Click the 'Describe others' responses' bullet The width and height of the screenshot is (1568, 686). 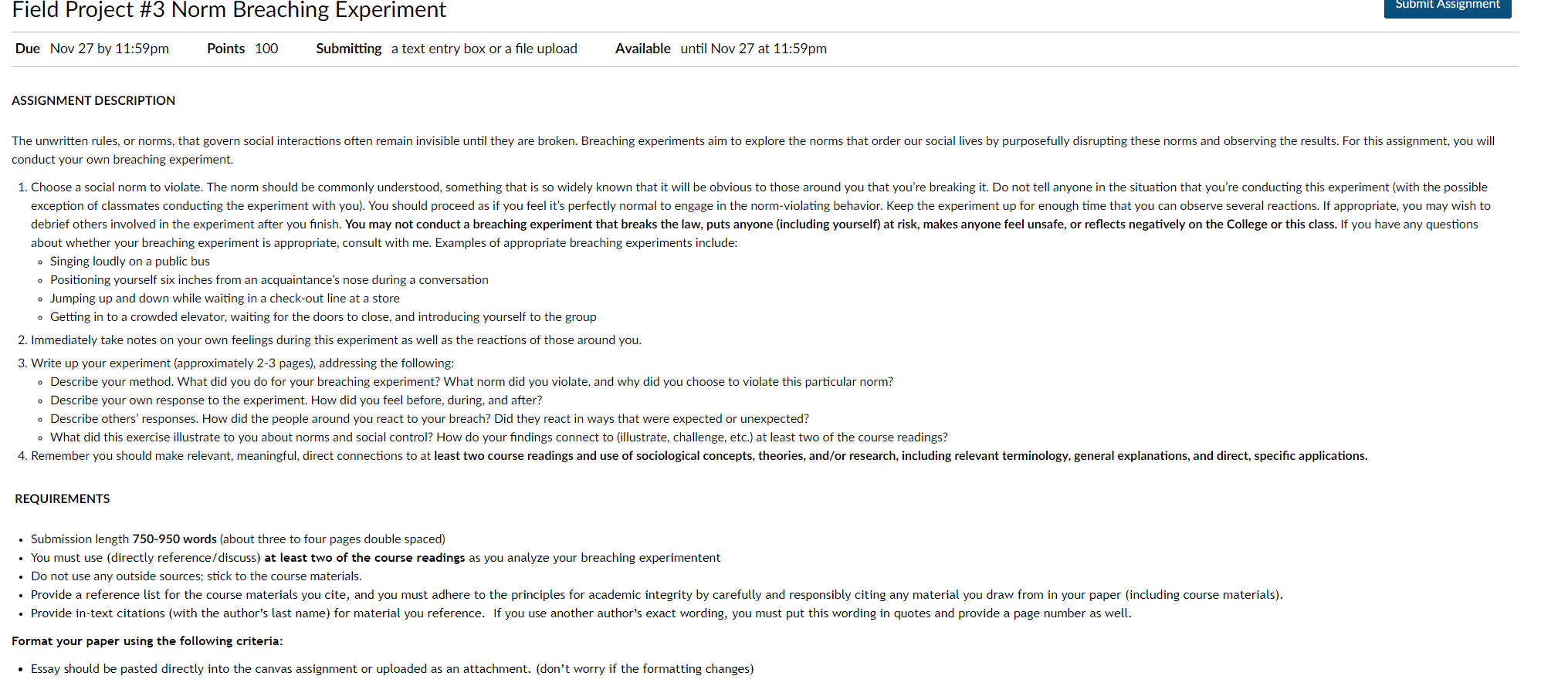coord(429,418)
